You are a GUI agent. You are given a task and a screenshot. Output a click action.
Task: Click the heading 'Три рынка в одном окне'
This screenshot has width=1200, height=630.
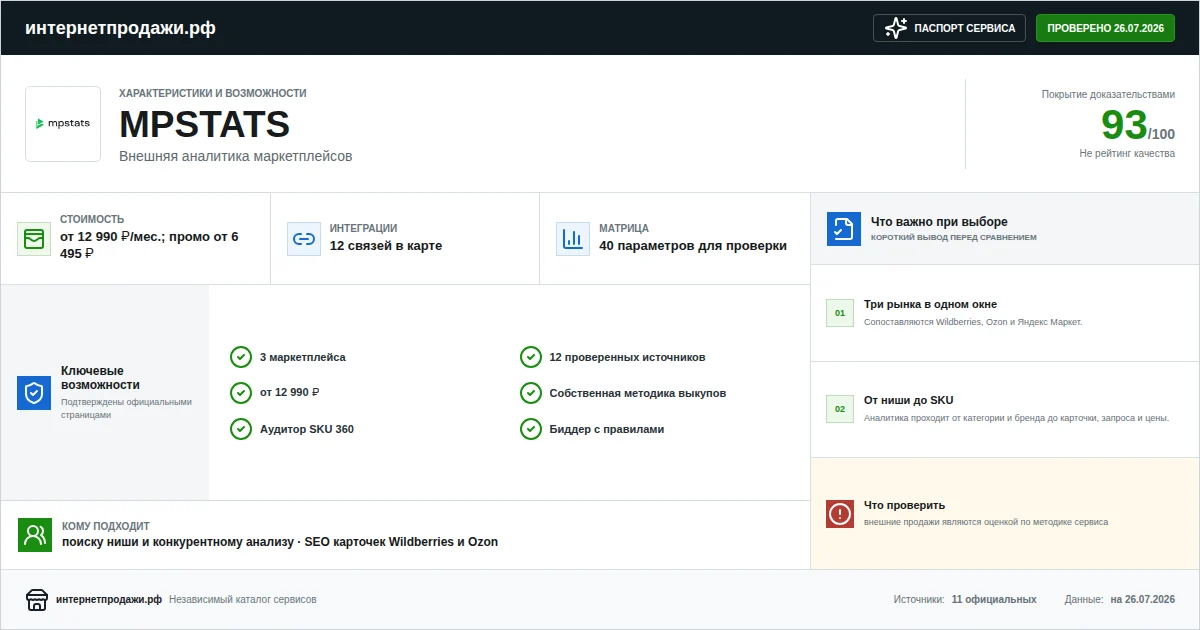click(x=930, y=304)
